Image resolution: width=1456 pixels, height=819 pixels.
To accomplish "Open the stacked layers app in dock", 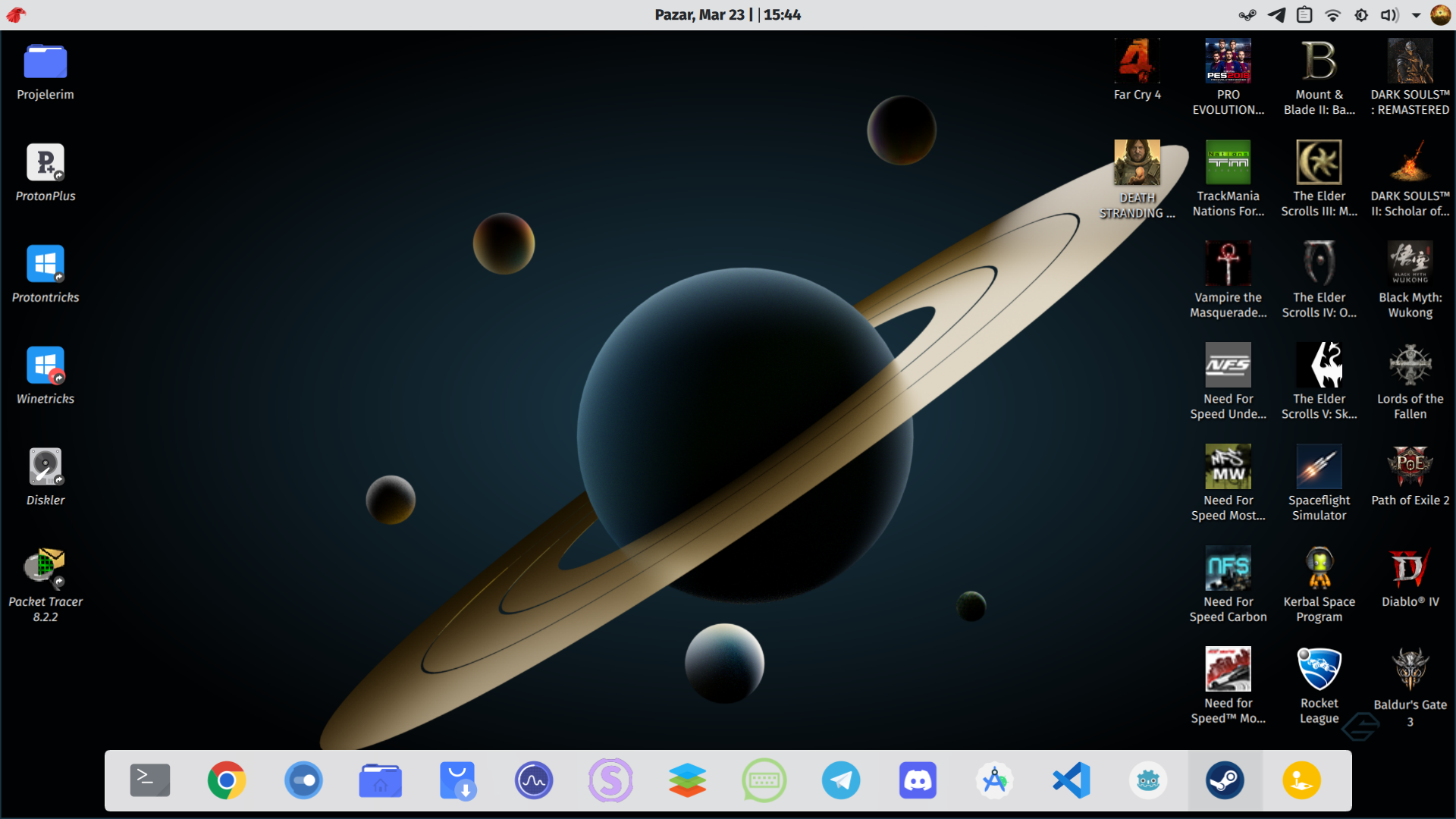I will (x=688, y=780).
